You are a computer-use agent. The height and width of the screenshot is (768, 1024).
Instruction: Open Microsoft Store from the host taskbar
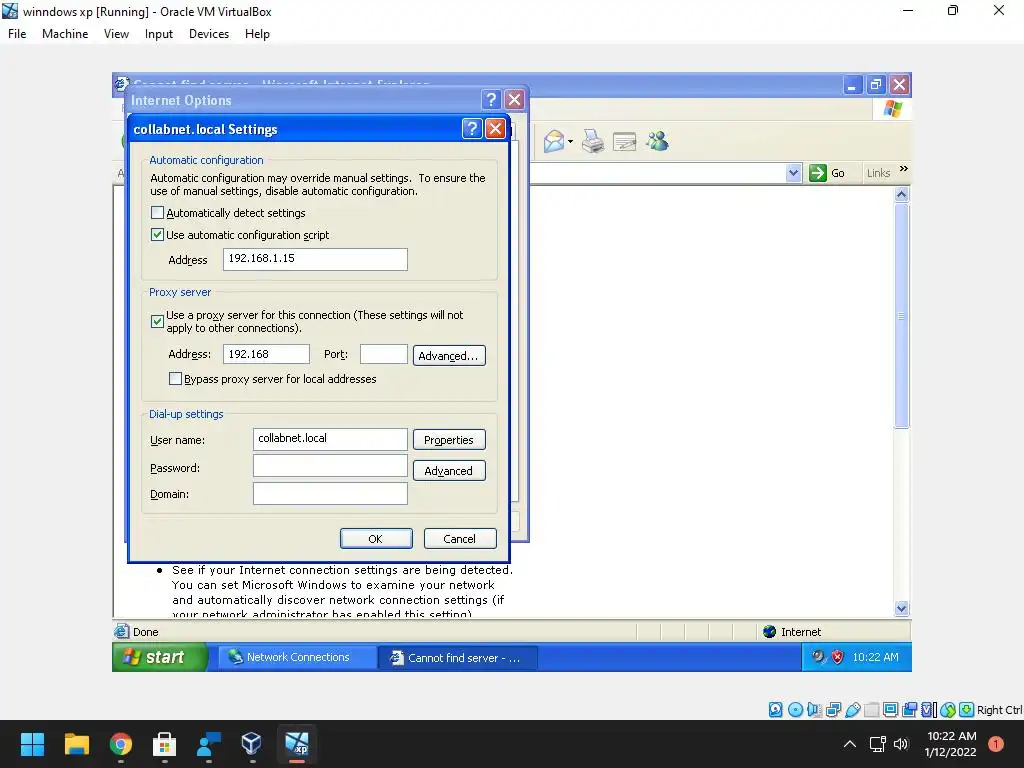(x=165, y=744)
